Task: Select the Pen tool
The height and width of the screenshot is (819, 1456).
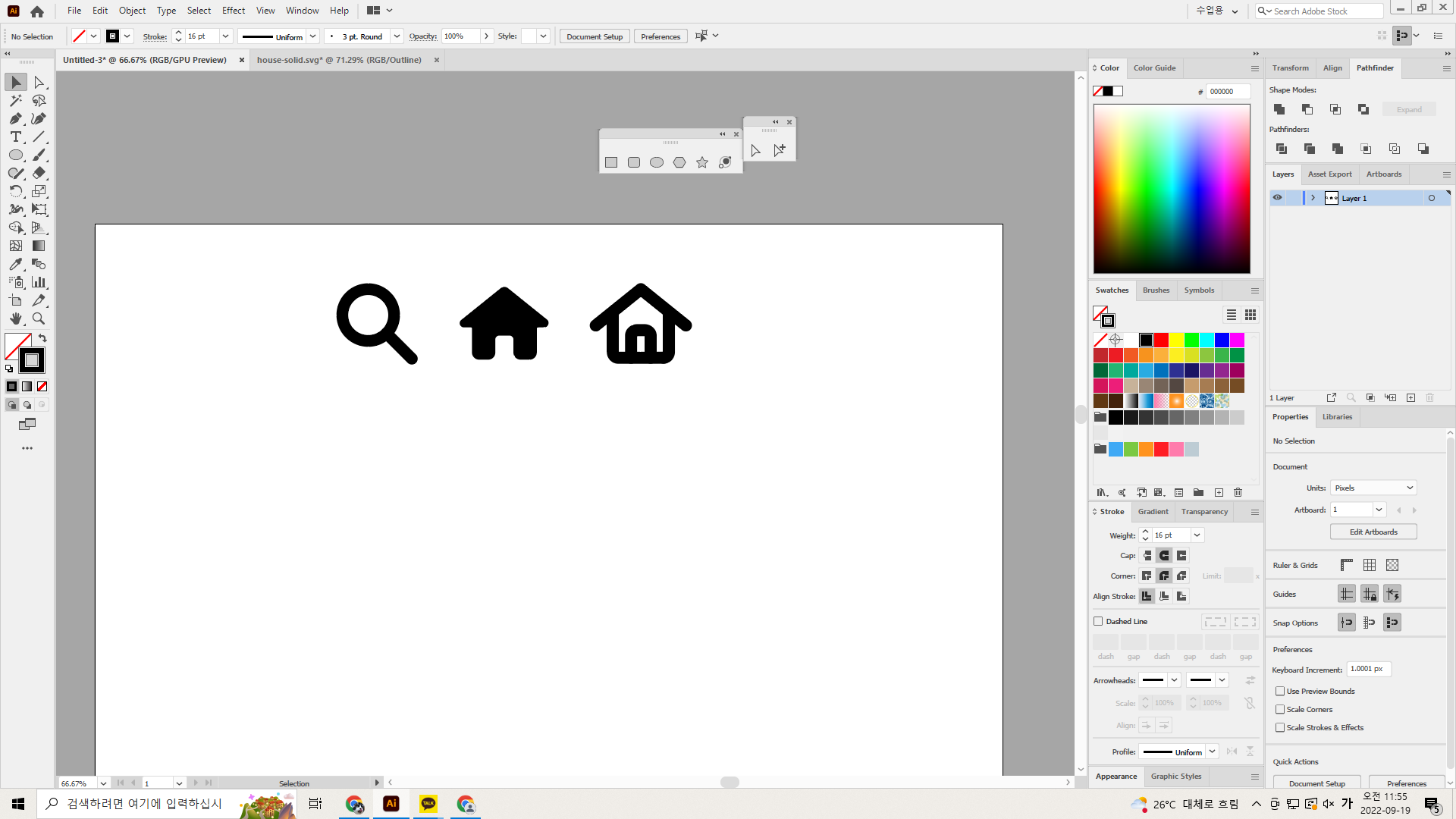Action: [16, 118]
